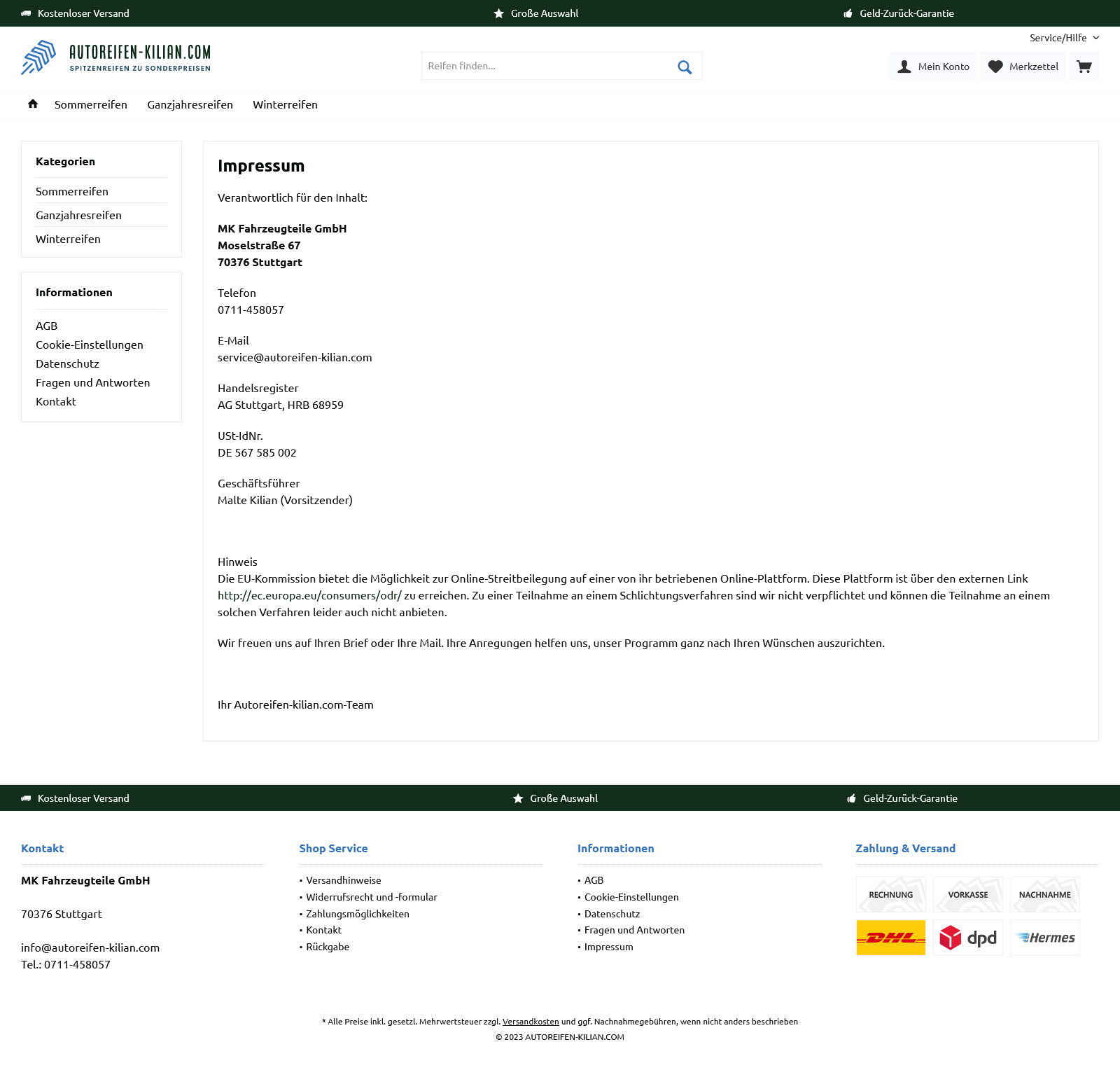Viewport: 1120px width, 1084px height.
Task: Open Datenschutz in the sidebar
Action: 67,363
